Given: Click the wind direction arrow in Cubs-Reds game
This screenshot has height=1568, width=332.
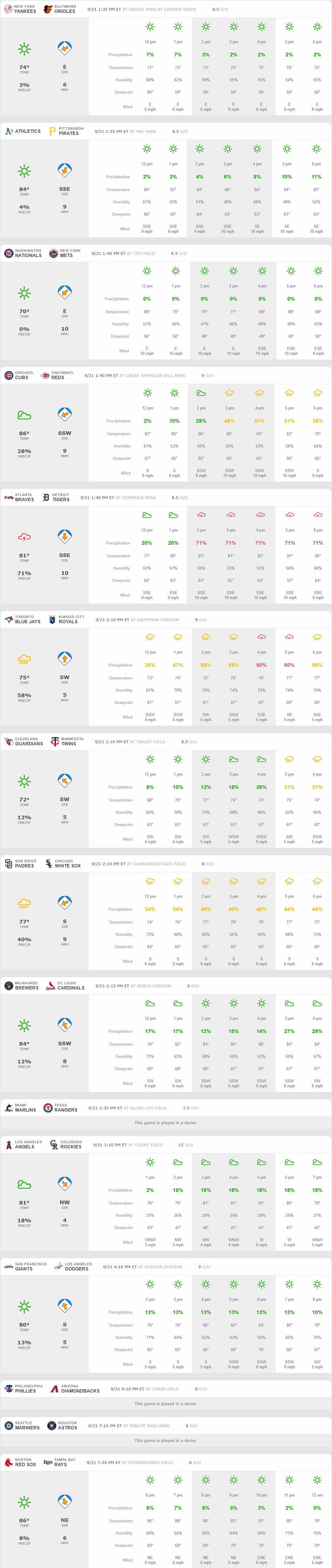Looking at the screenshot, I should pyautogui.click(x=64, y=414).
